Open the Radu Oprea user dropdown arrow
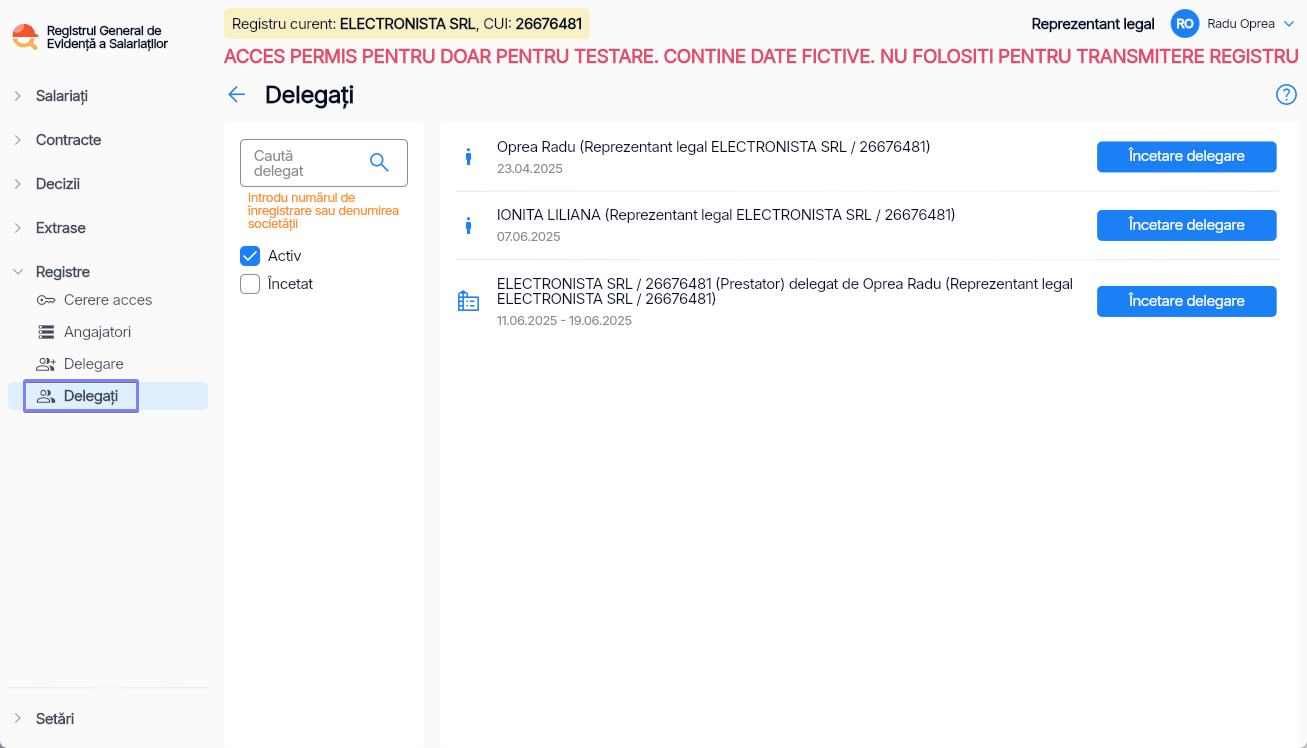This screenshot has height=748, width=1307. 1289,24
